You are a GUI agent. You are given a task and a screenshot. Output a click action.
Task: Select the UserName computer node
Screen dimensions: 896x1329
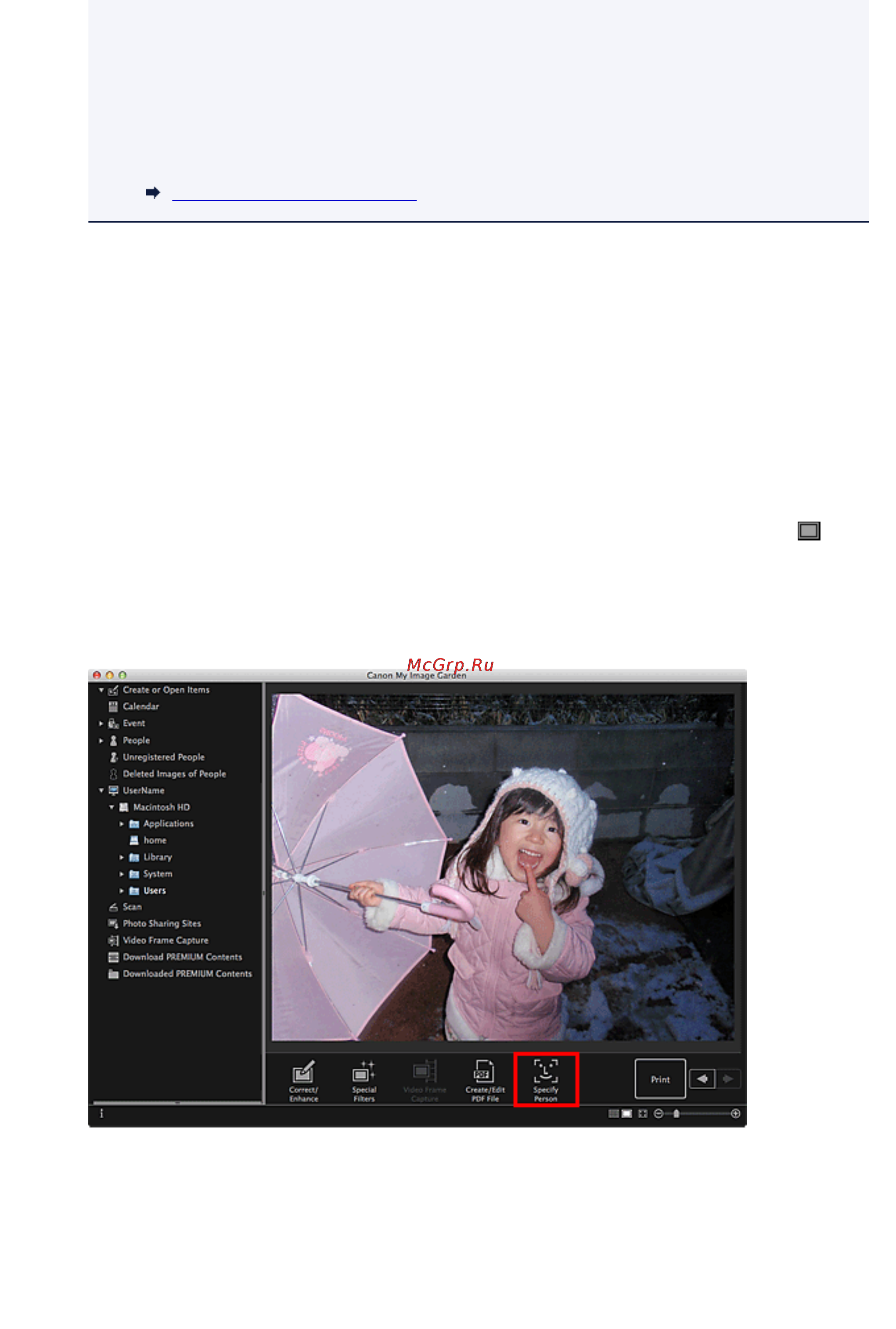[144, 790]
